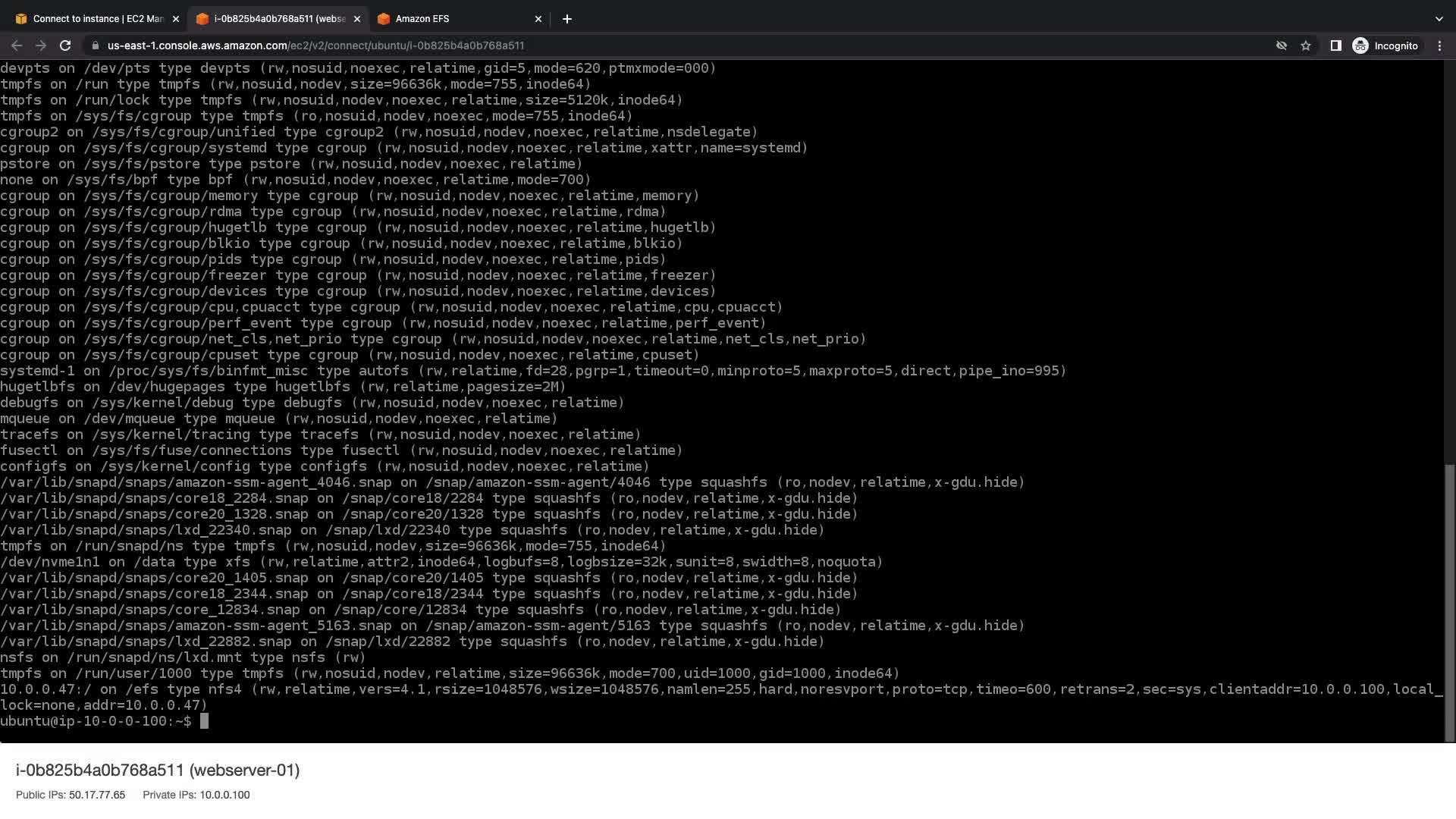Open Chrome three-dot menu
Image resolution: width=1456 pixels, height=819 pixels.
point(1439,45)
